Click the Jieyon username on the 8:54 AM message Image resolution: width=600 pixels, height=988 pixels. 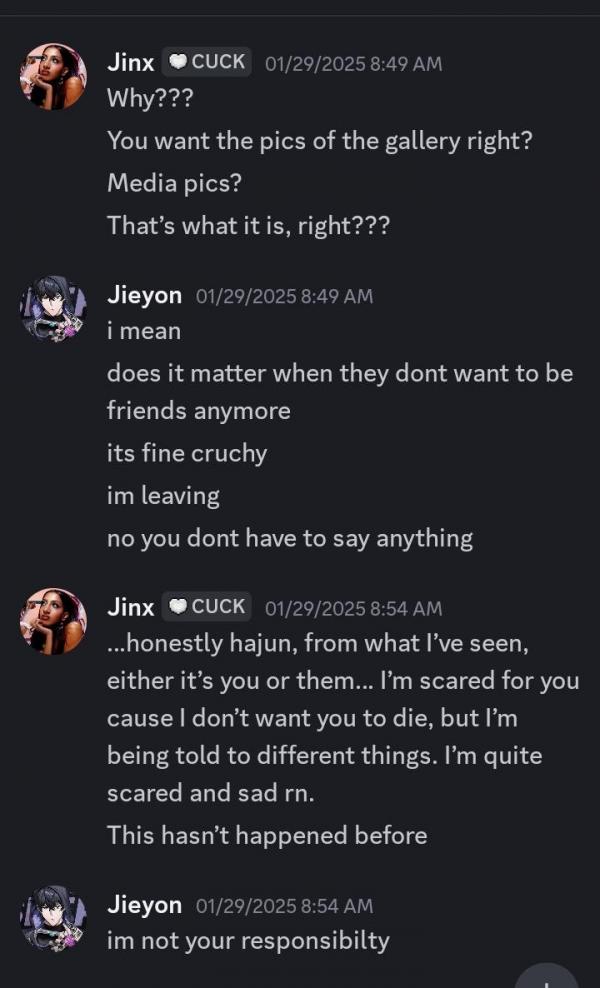click(x=144, y=905)
